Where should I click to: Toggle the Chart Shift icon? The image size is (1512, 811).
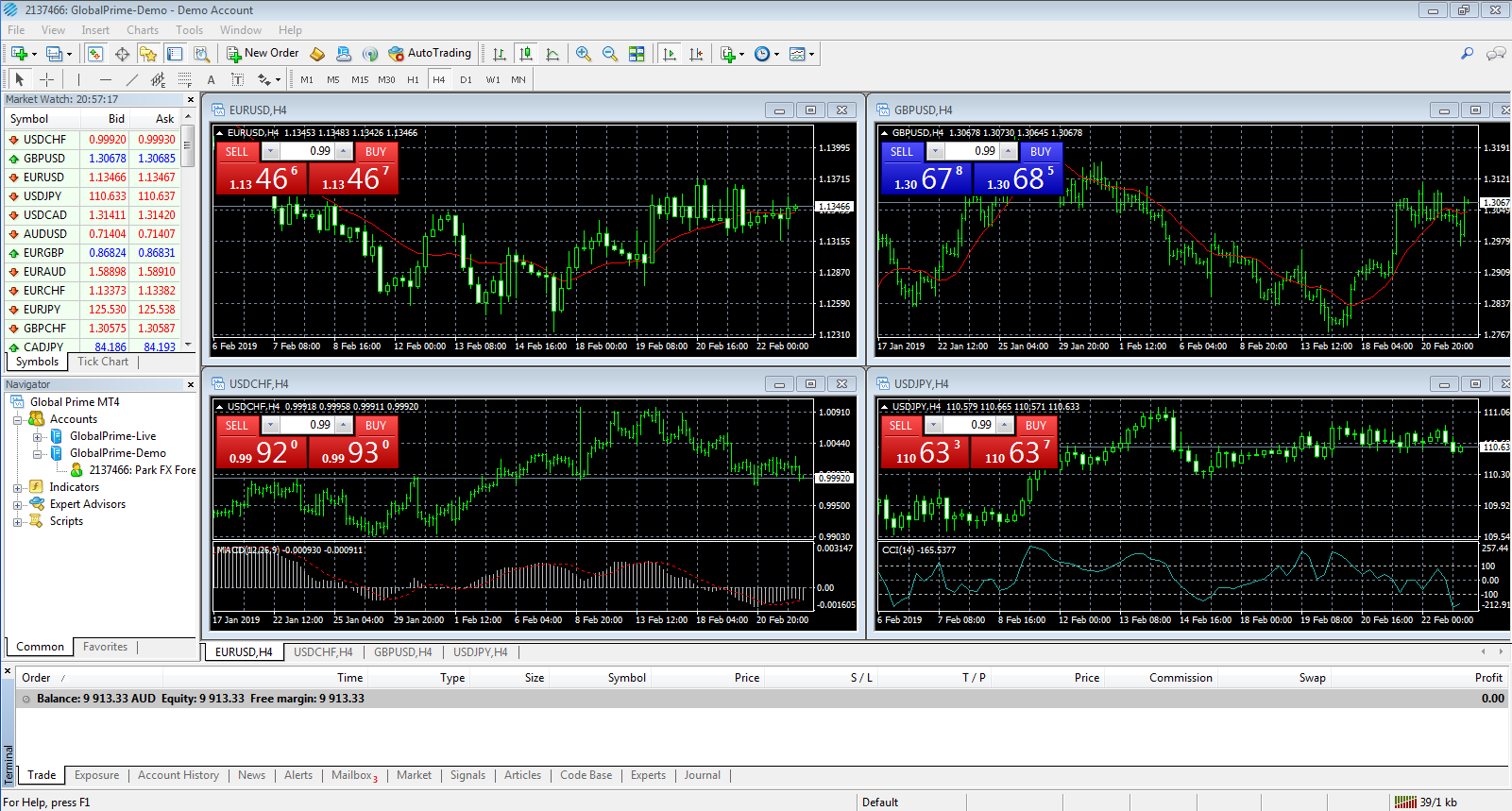[696, 54]
